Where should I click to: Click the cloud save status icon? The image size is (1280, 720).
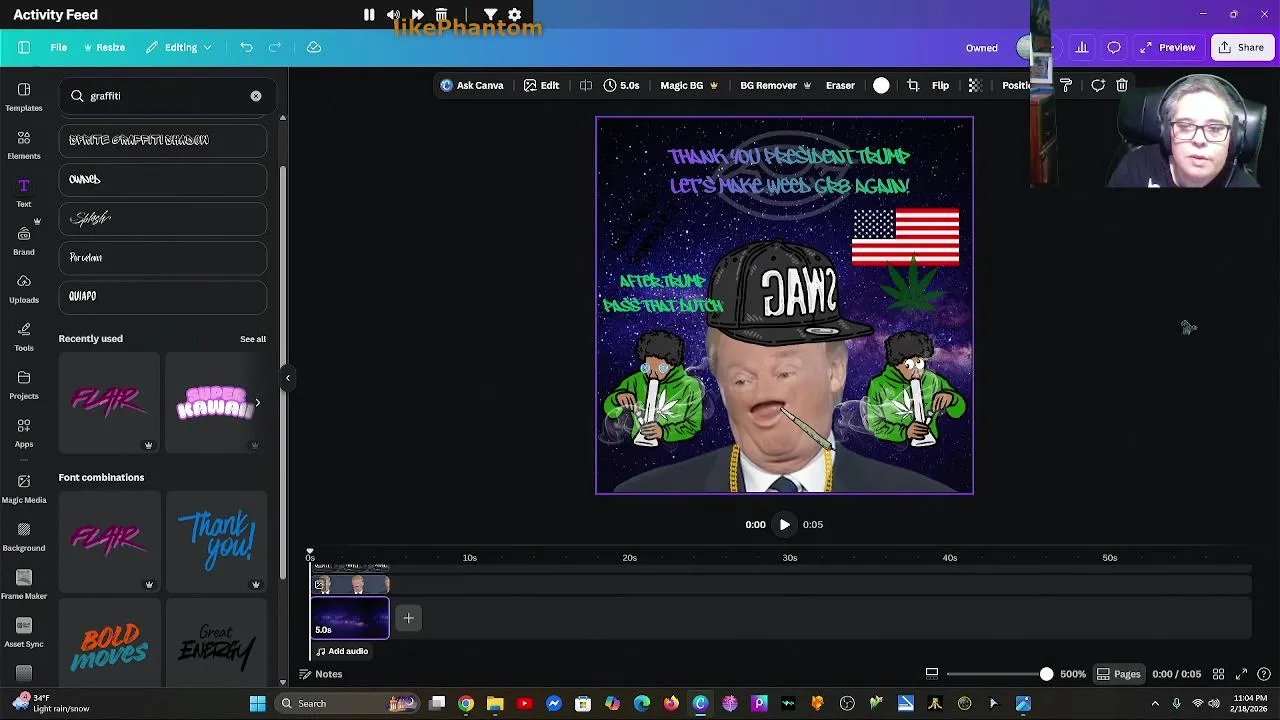coord(314,47)
